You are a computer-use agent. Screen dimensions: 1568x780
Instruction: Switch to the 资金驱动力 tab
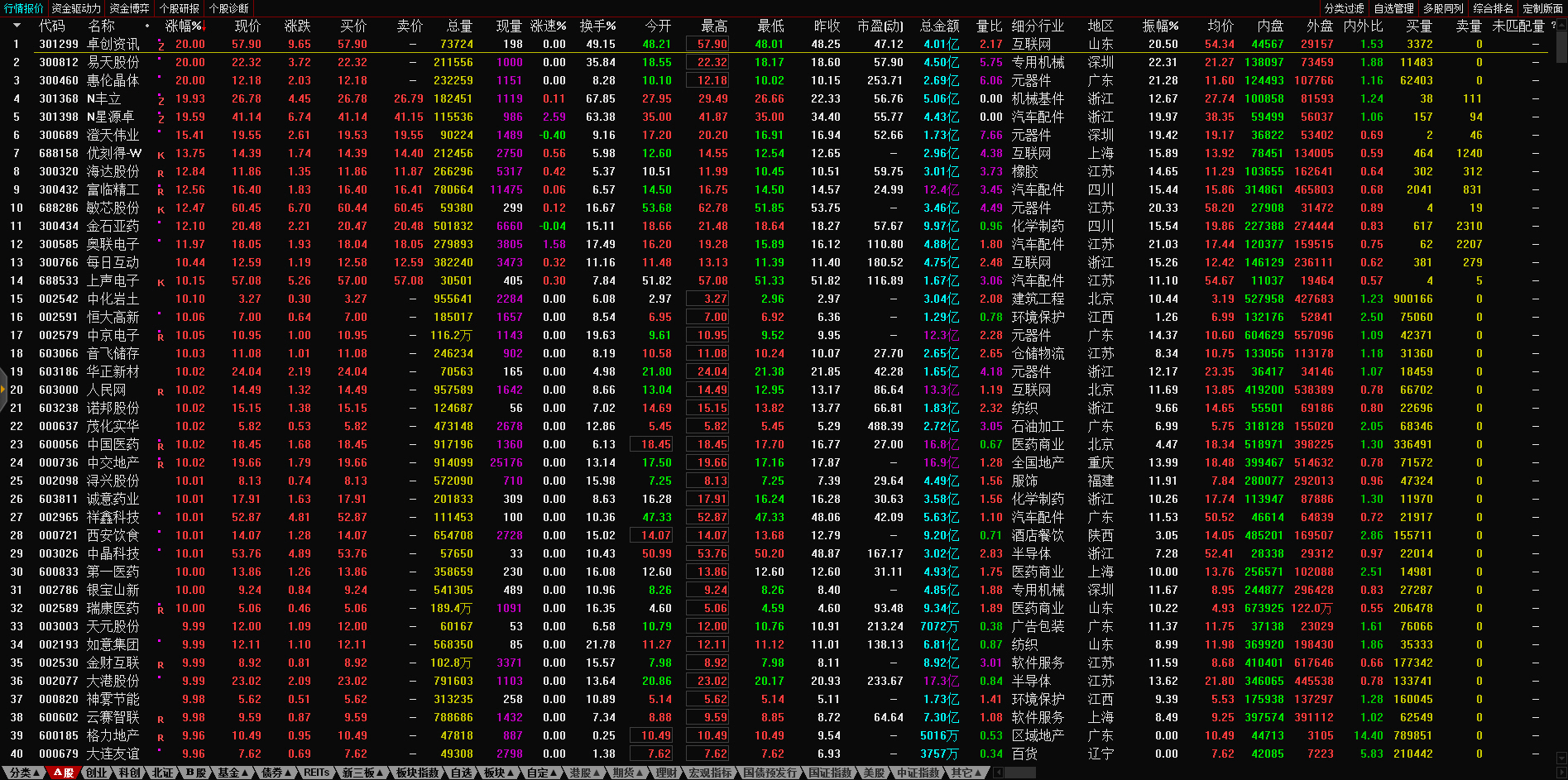[x=76, y=8]
